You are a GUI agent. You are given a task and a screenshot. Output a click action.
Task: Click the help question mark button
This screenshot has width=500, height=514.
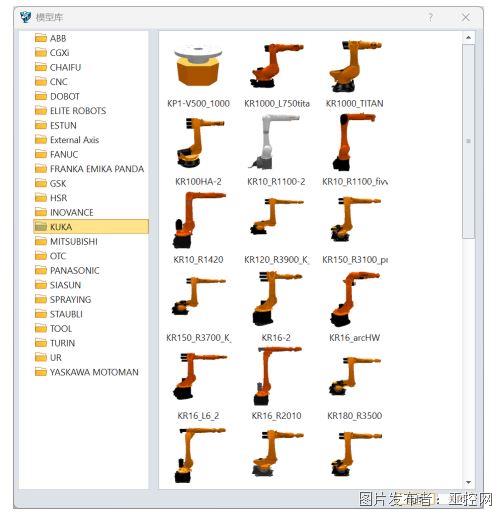[430, 17]
